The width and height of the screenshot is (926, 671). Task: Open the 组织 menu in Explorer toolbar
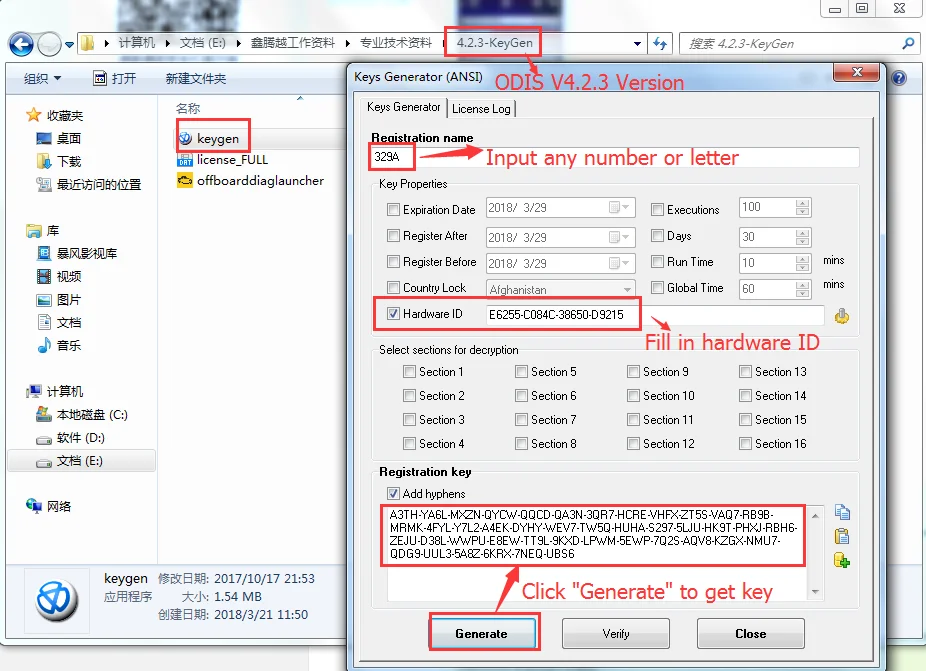(42, 79)
